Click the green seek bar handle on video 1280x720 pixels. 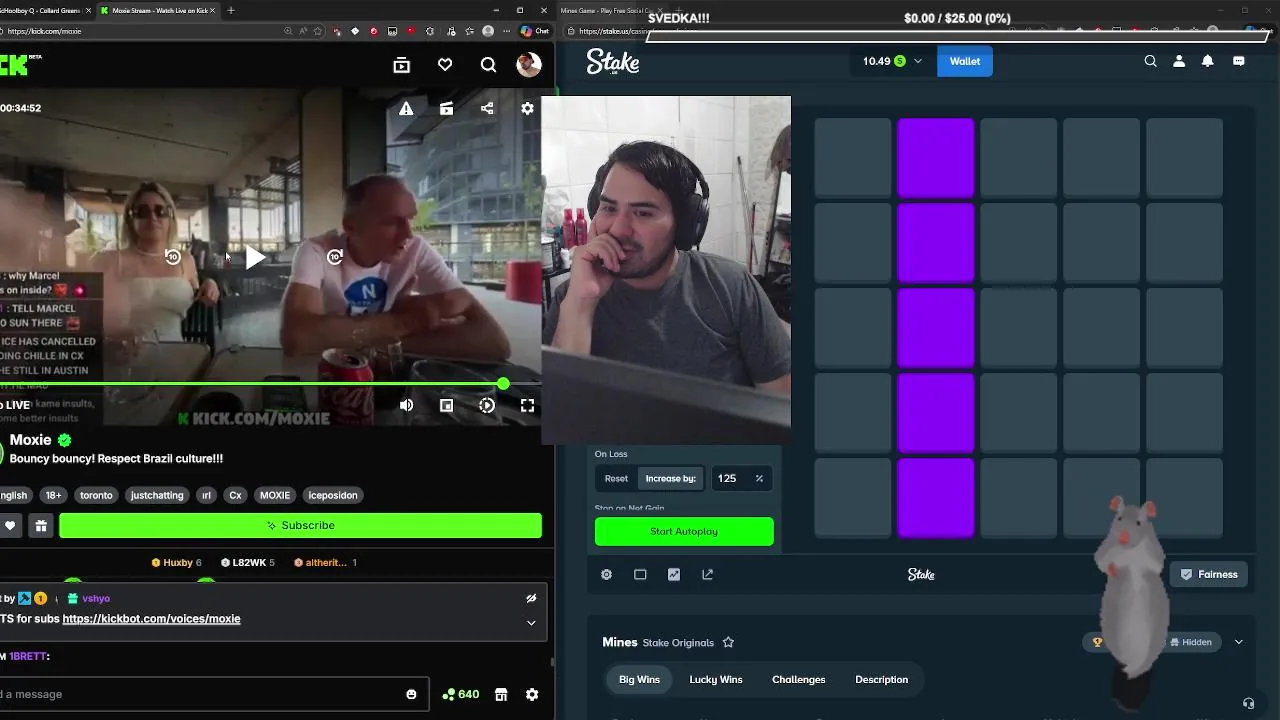point(503,384)
